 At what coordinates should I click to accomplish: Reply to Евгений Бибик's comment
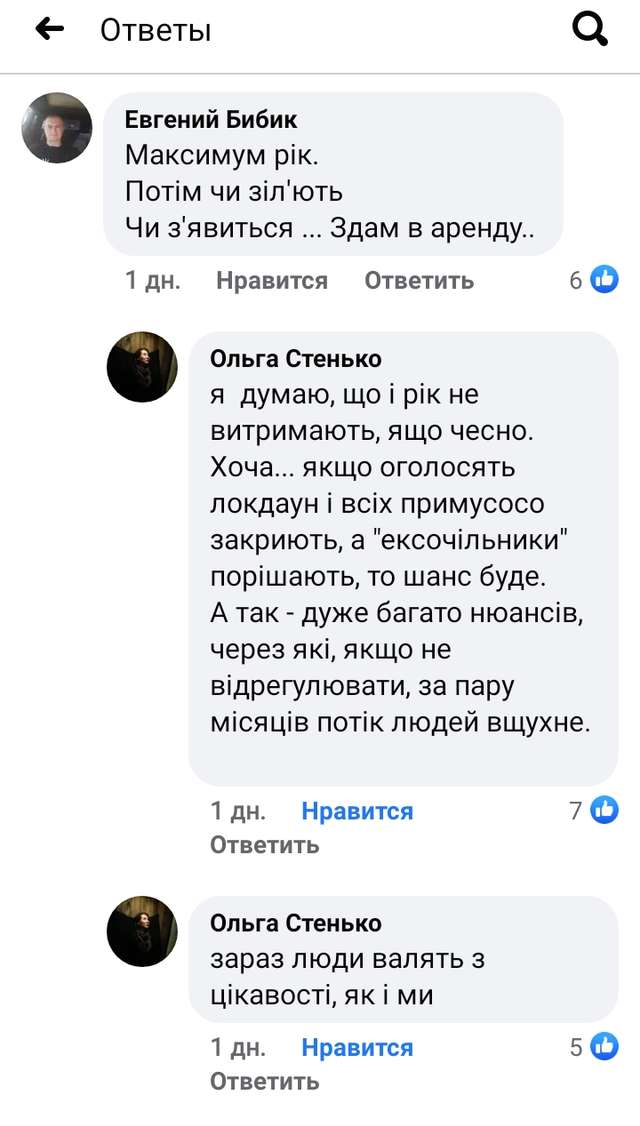point(419,281)
